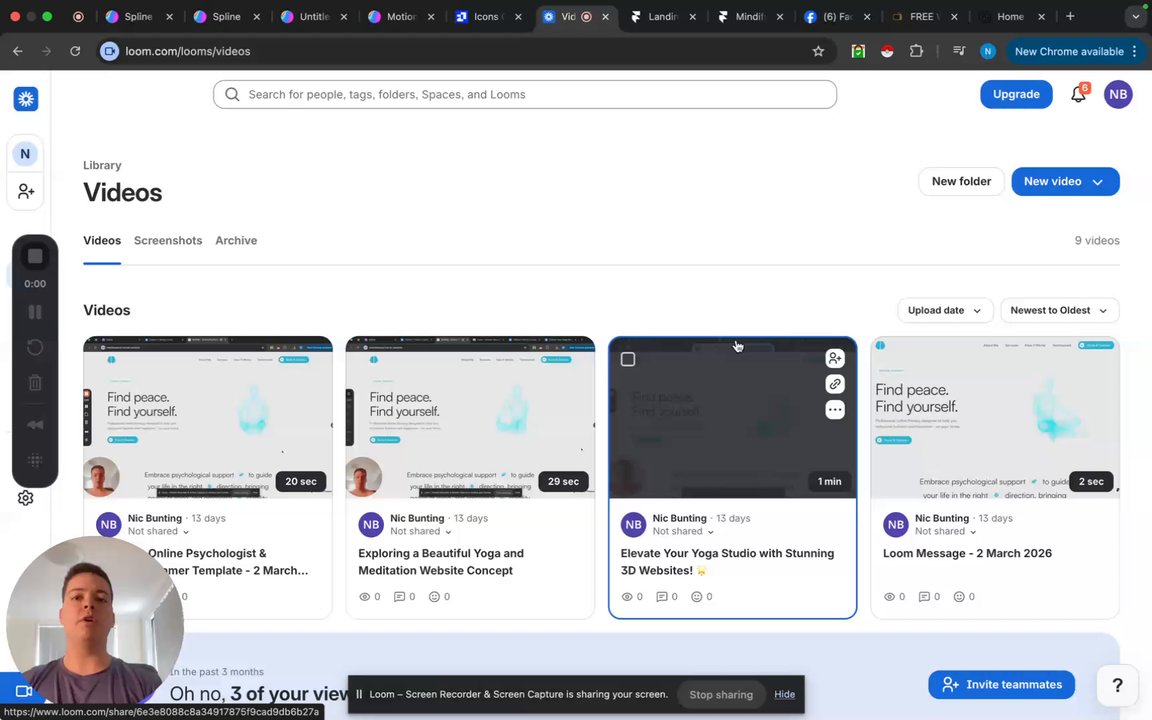The height and width of the screenshot is (720, 1152).
Task: Focus the Loom search field
Action: point(525,94)
